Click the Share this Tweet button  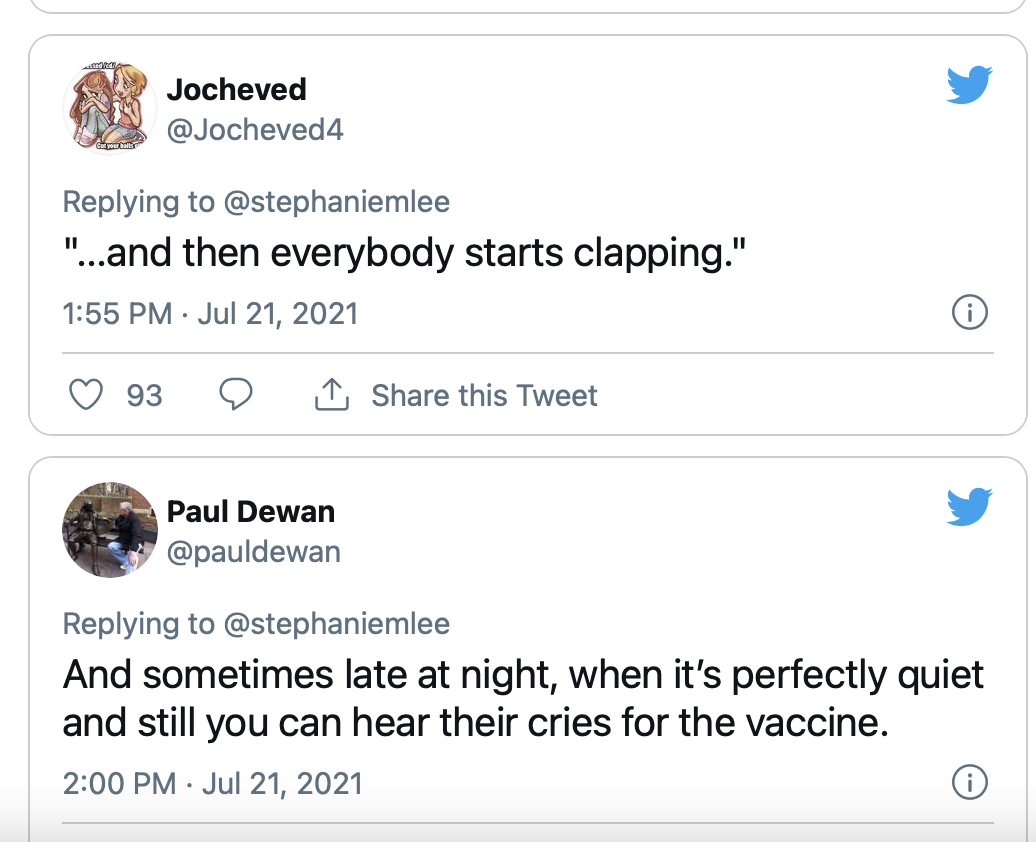click(x=484, y=395)
